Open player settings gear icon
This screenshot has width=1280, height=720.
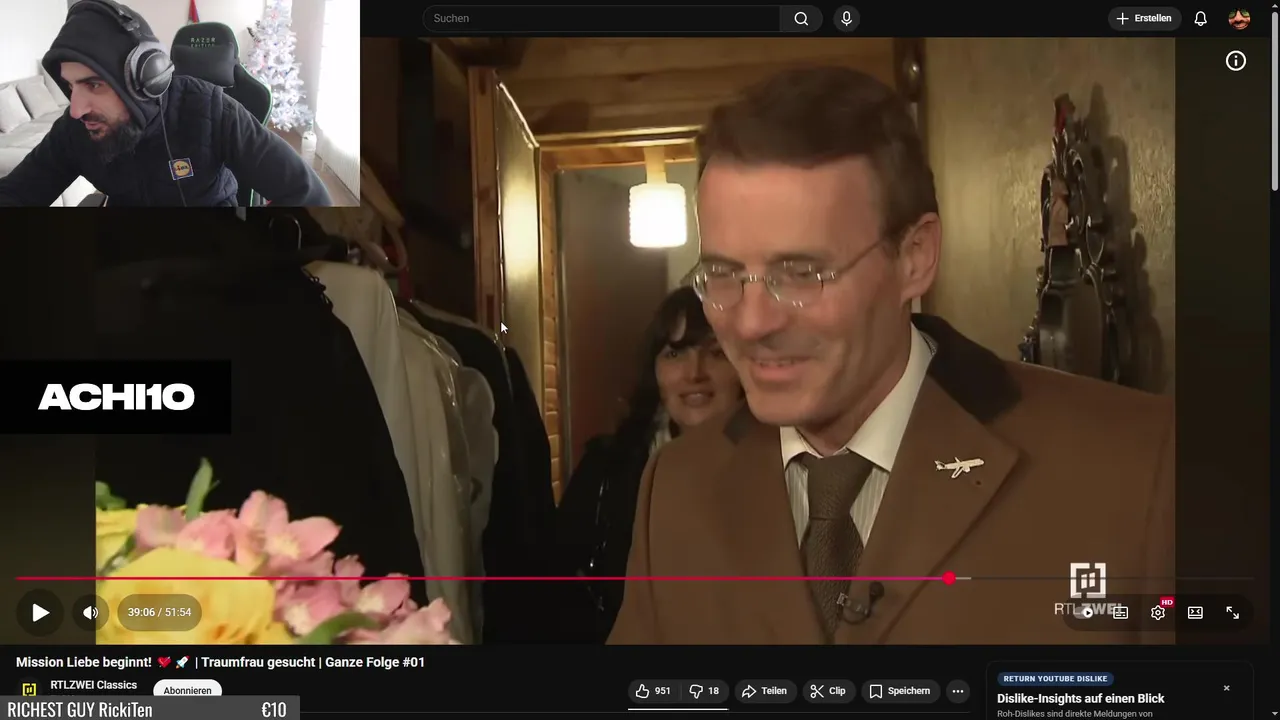pyautogui.click(x=1158, y=613)
